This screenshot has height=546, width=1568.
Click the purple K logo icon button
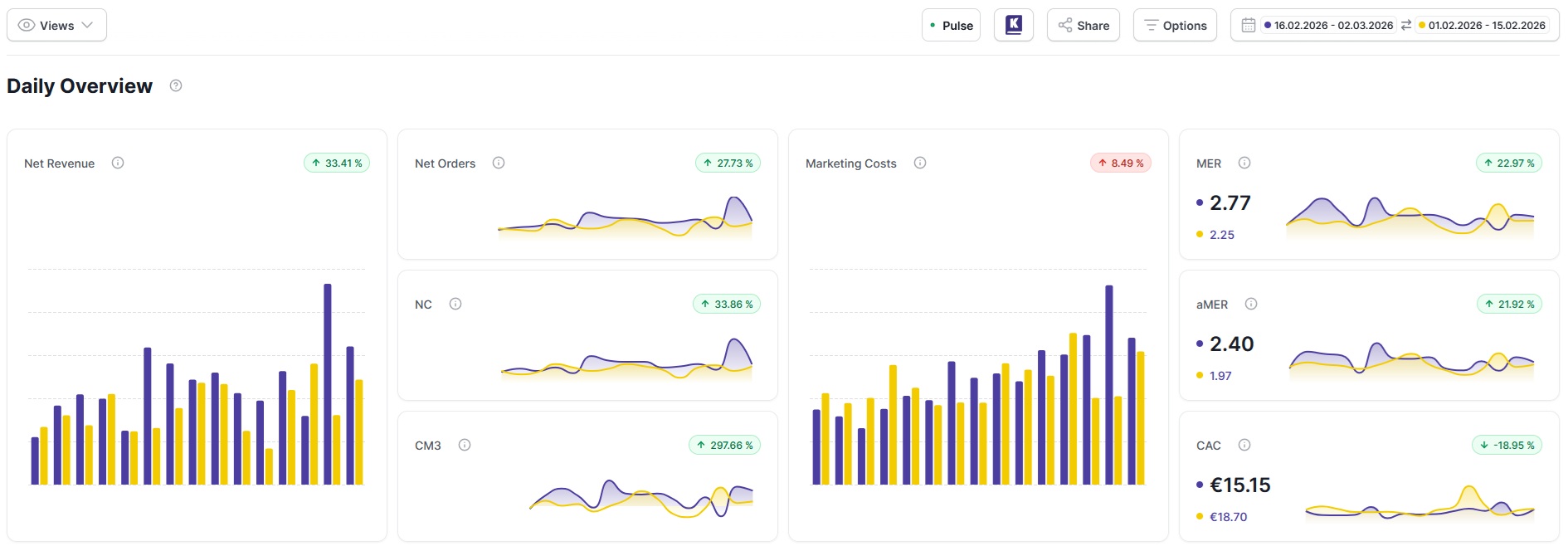pyautogui.click(x=1013, y=25)
